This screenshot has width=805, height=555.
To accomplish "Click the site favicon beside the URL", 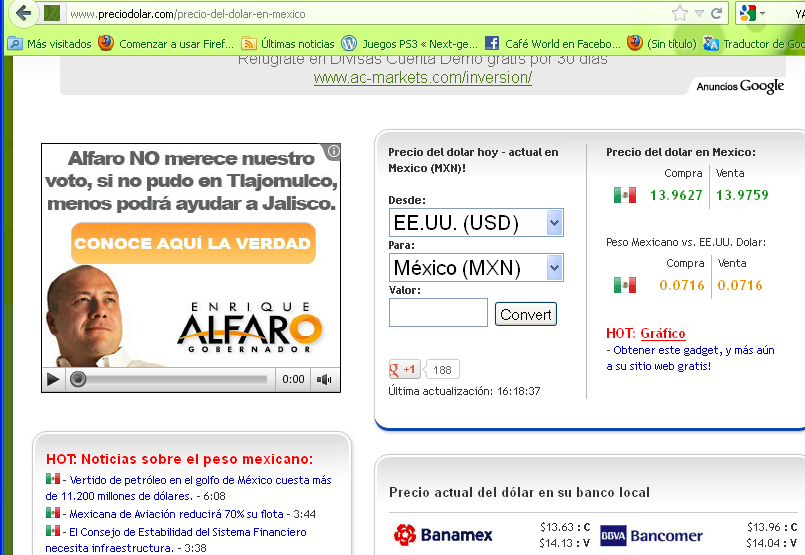I will point(52,13).
